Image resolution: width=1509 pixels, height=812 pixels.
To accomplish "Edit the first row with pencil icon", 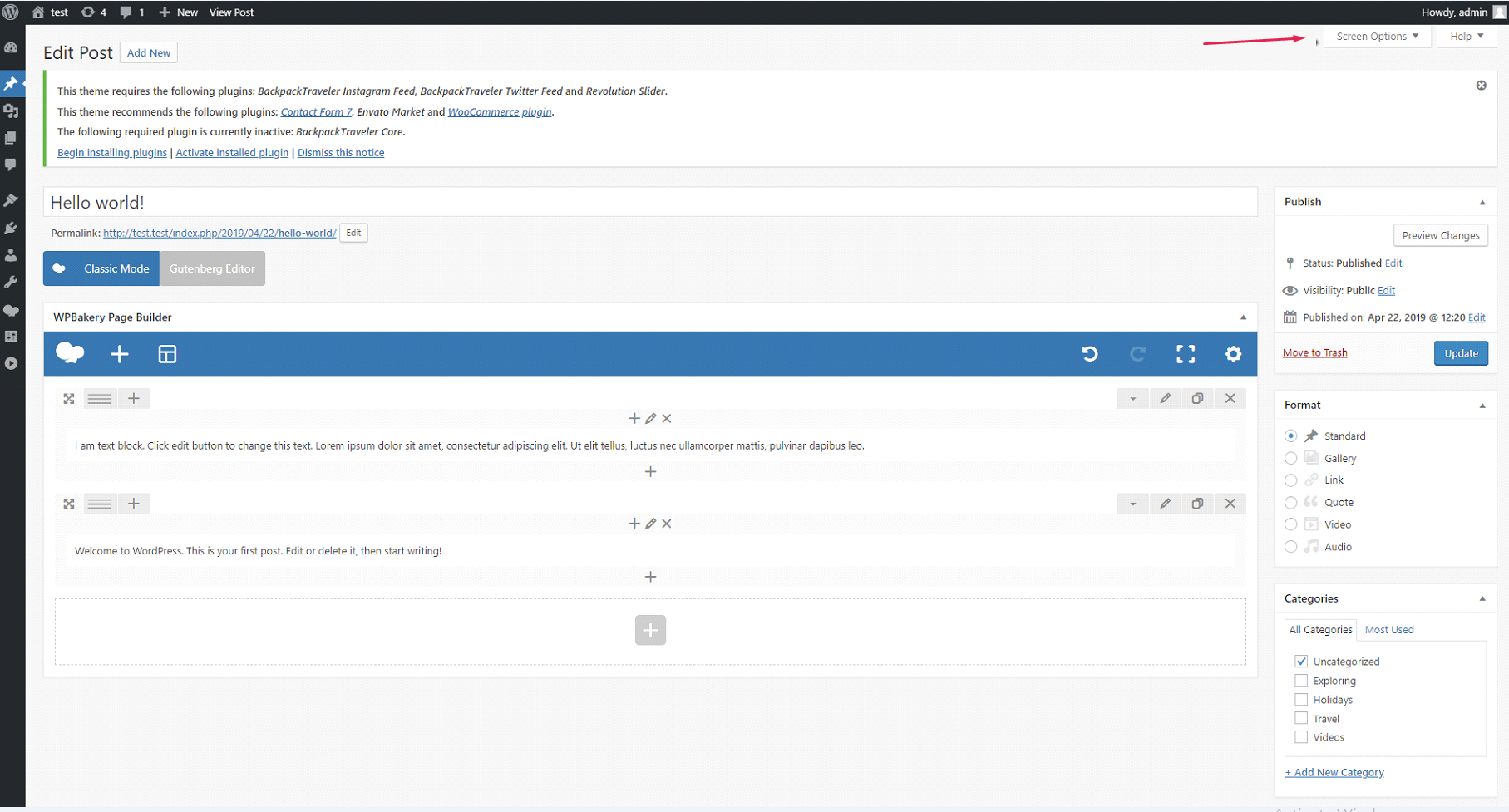I will click(1165, 399).
